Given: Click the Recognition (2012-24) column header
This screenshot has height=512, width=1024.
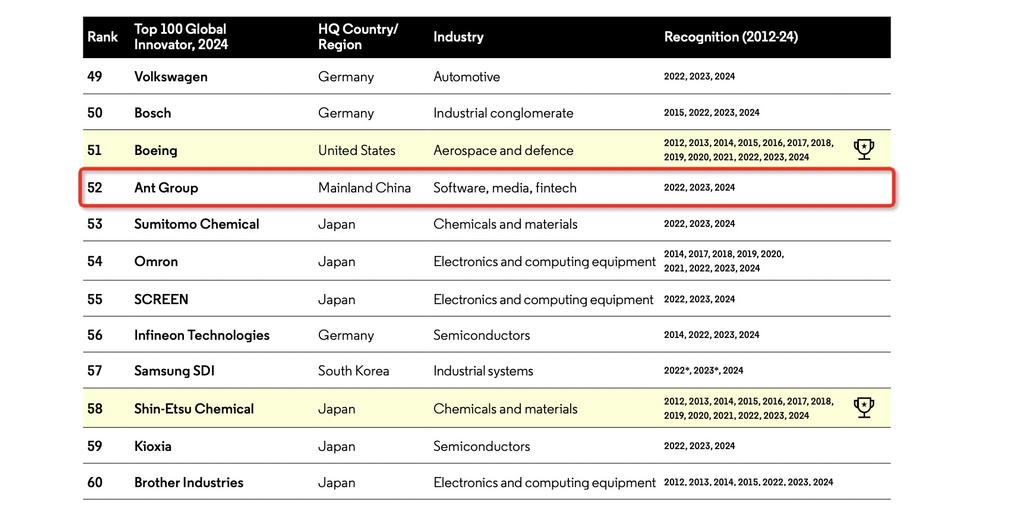Looking at the screenshot, I should (x=730, y=37).
